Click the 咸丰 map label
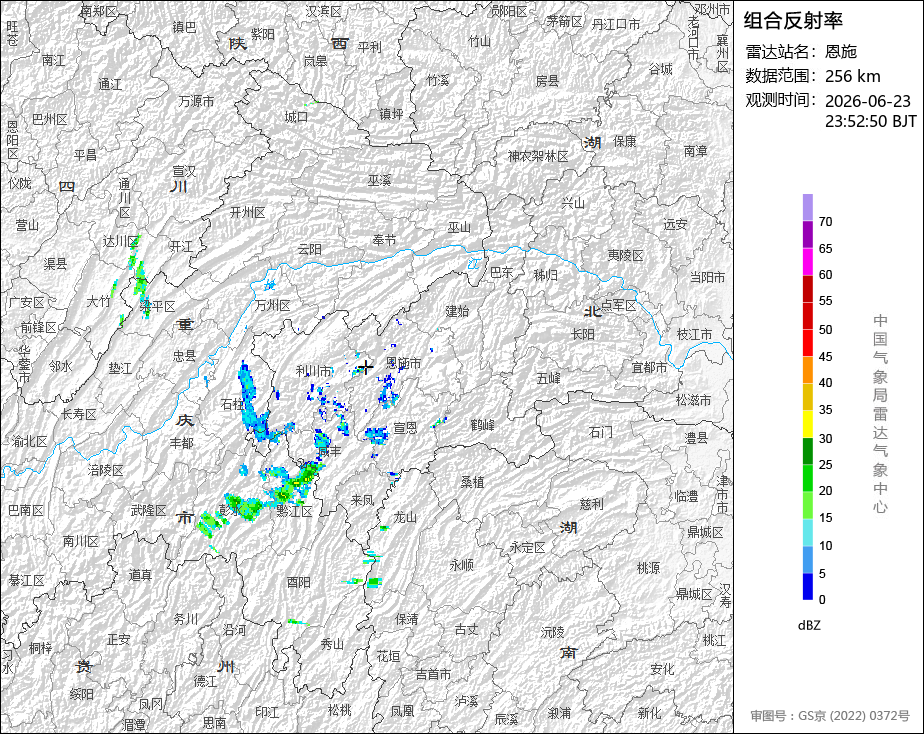 [x=329, y=451]
